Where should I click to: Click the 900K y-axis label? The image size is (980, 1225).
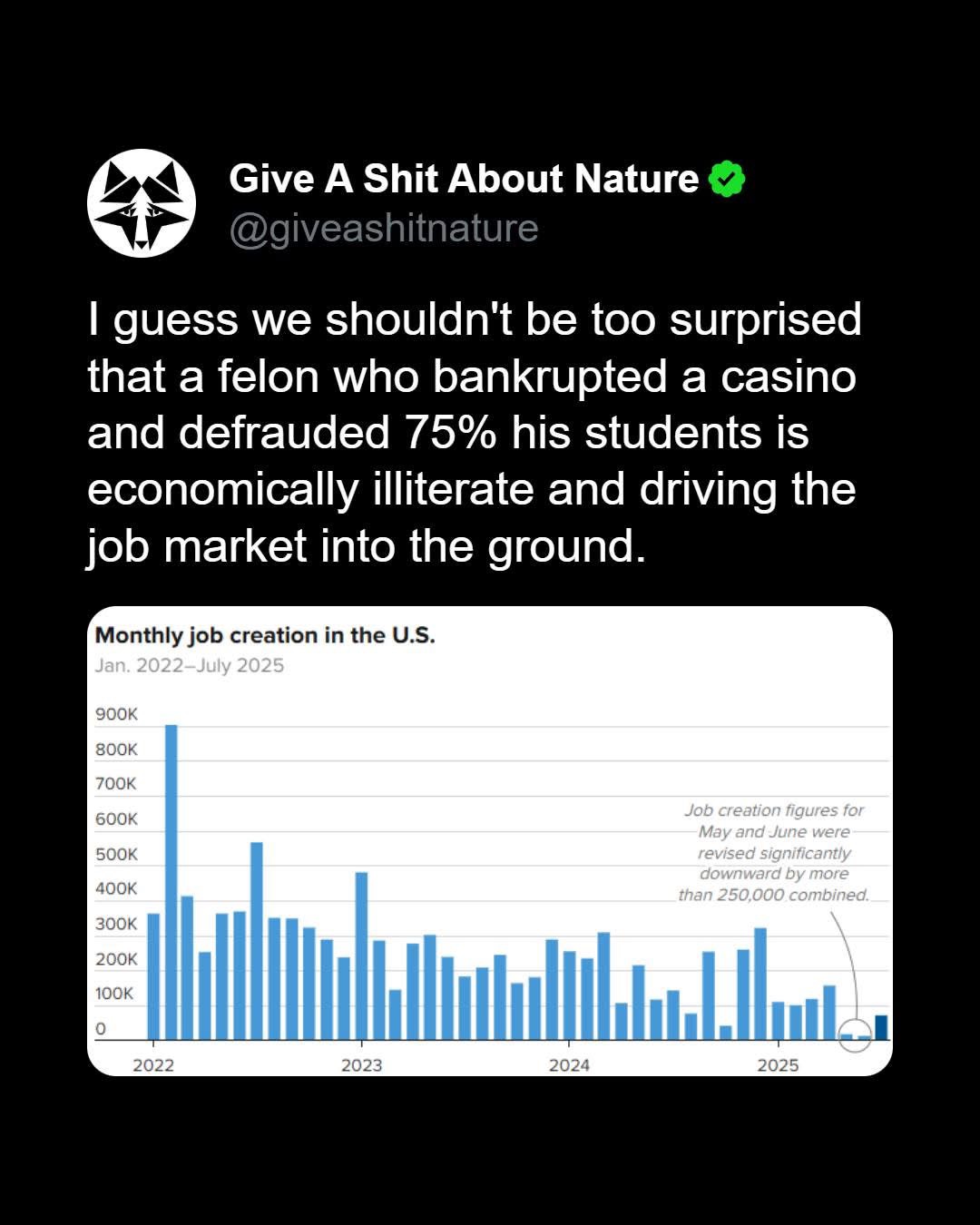pyautogui.click(x=117, y=714)
